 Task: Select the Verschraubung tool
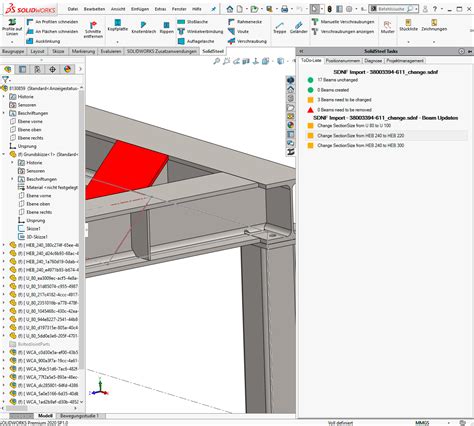(247, 41)
